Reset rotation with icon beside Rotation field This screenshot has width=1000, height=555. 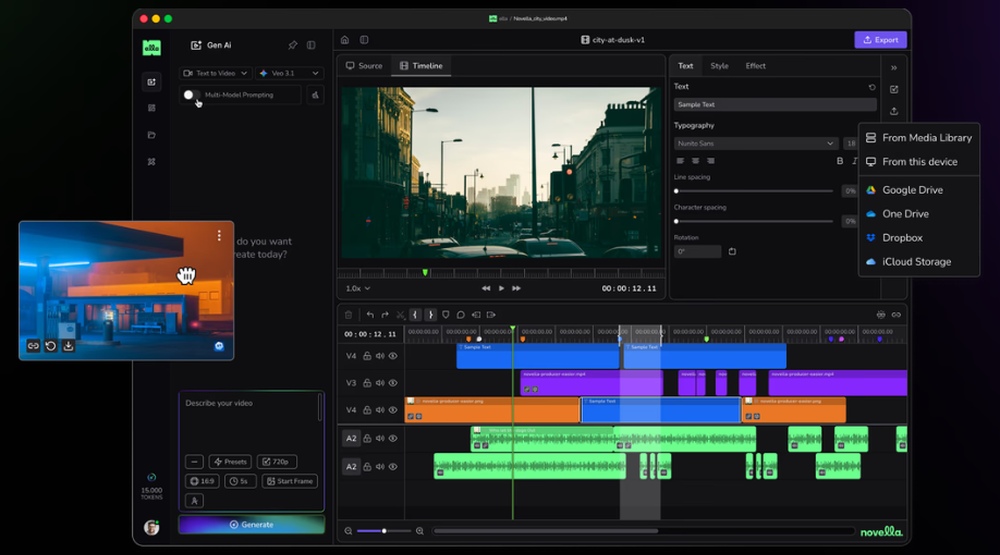732,251
